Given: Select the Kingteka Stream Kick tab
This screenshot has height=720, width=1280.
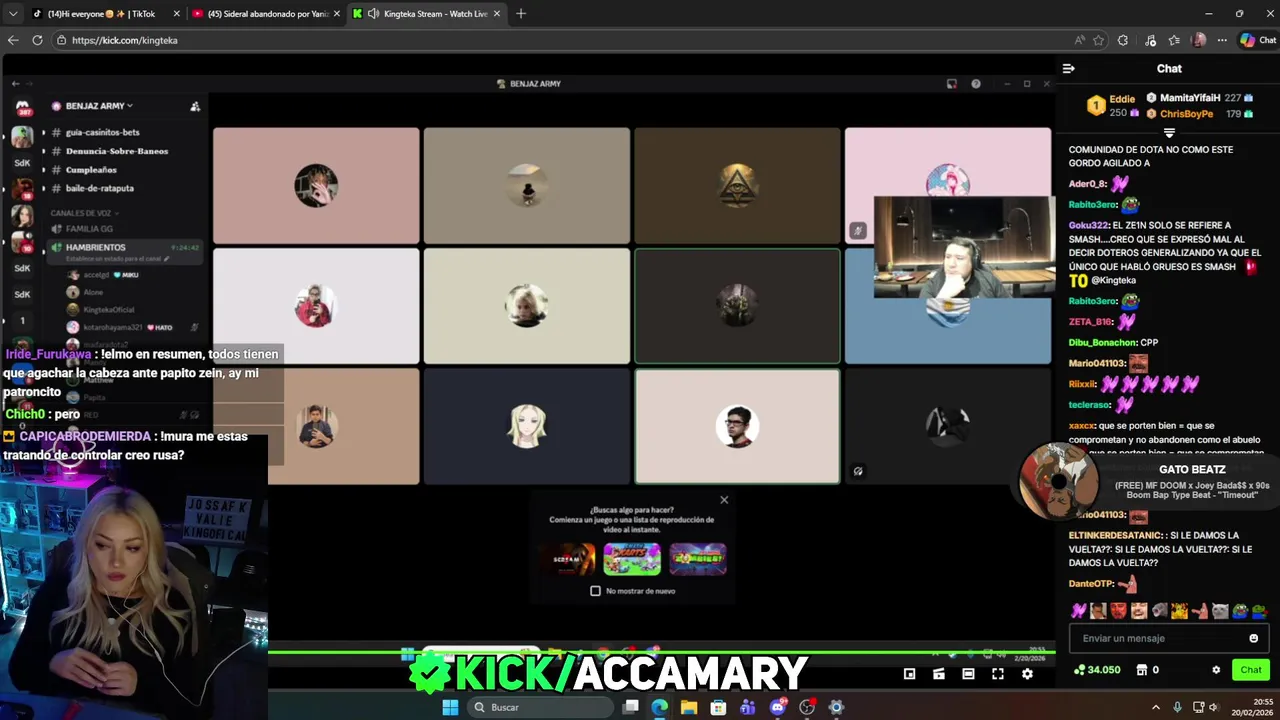Looking at the screenshot, I should [426, 14].
